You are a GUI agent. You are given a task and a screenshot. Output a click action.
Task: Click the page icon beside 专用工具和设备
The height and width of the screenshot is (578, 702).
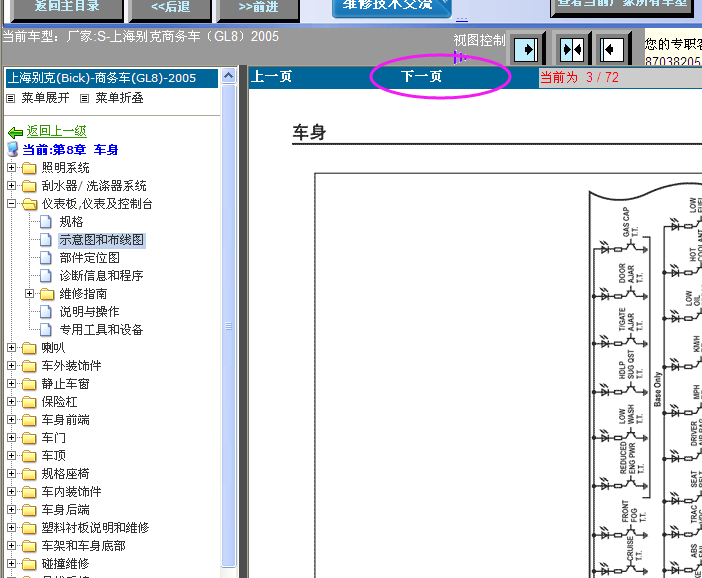point(46,330)
